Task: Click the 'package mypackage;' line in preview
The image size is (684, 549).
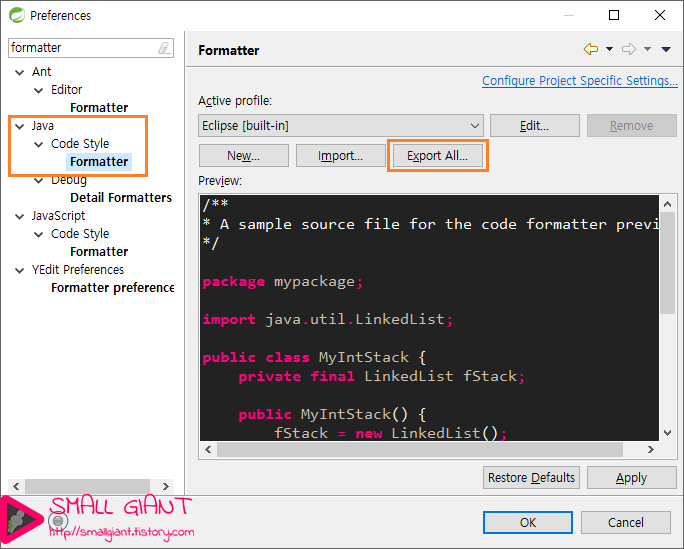Action: [x=283, y=282]
